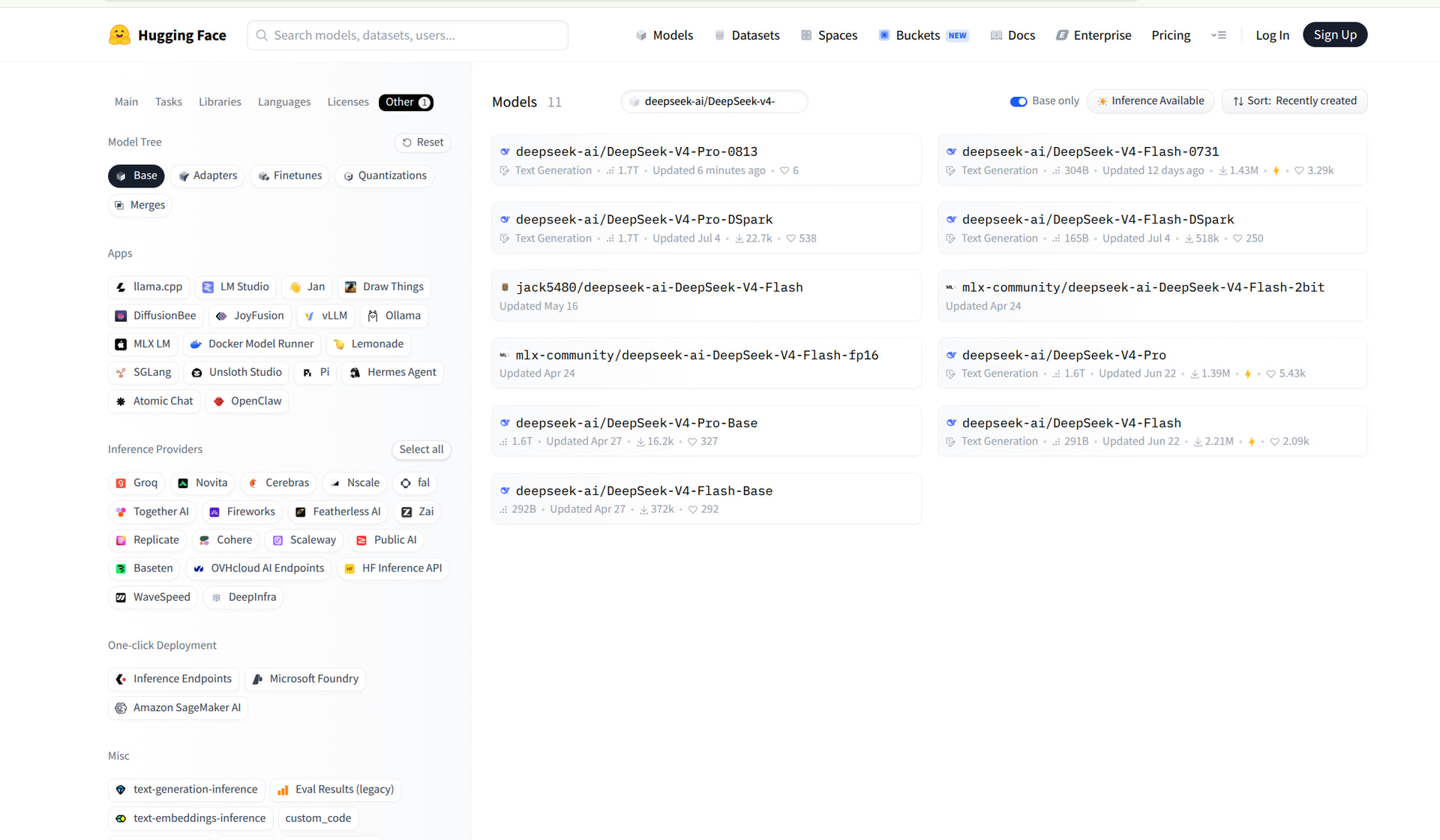Image resolution: width=1440 pixels, height=840 pixels.
Task: Filter by the MLX LM app
Action: tap(142, 344)
